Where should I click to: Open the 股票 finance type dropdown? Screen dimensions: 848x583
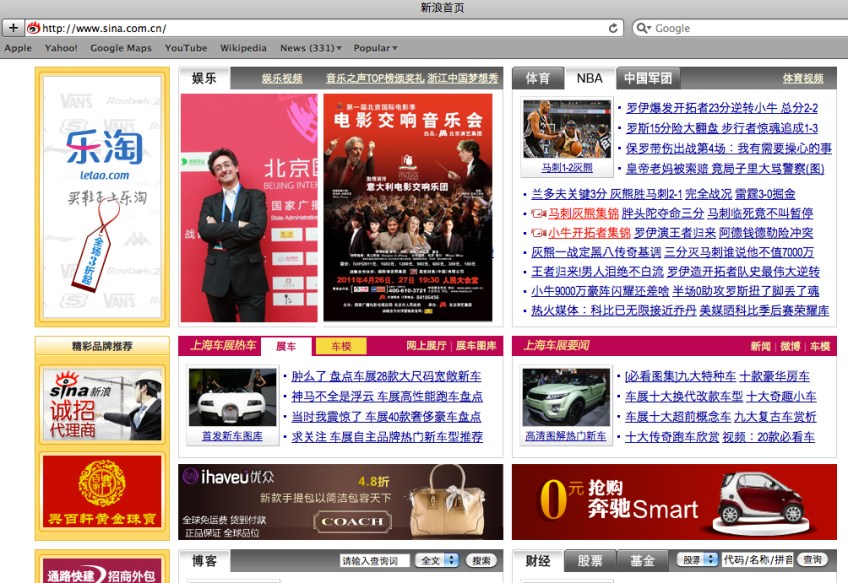[696, 561]
